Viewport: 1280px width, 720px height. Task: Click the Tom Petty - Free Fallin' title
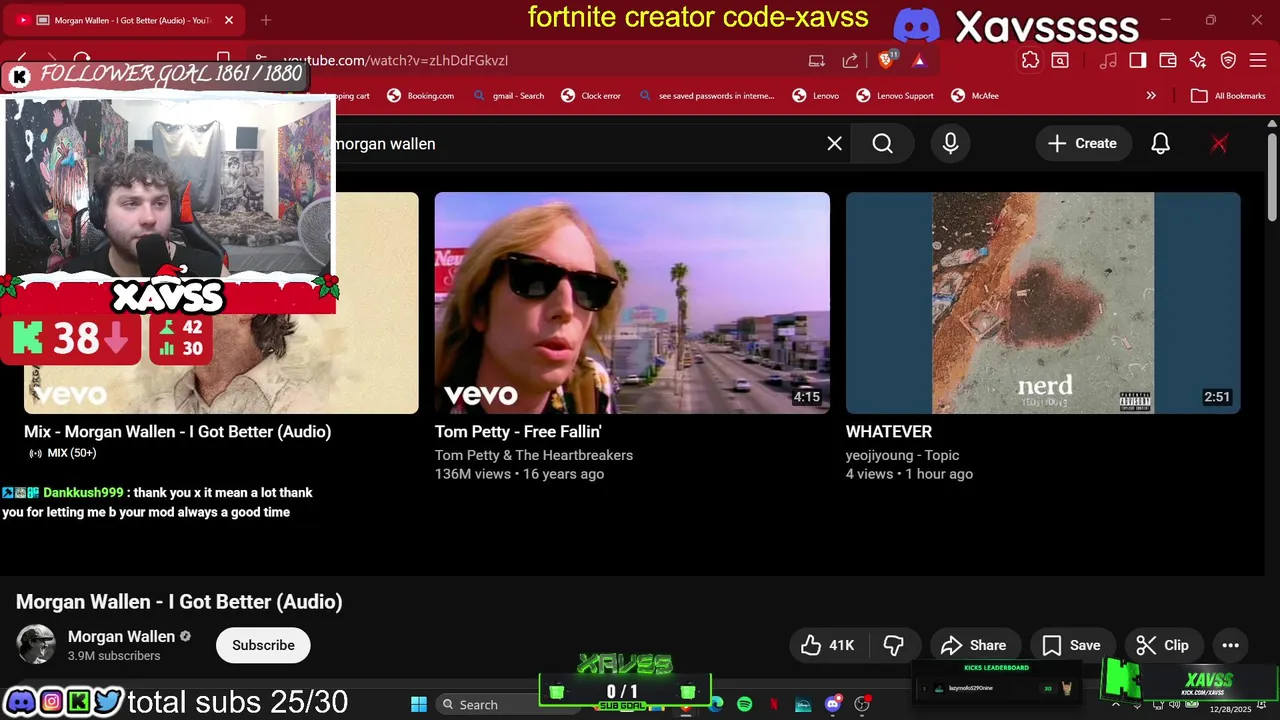[518, 432]
